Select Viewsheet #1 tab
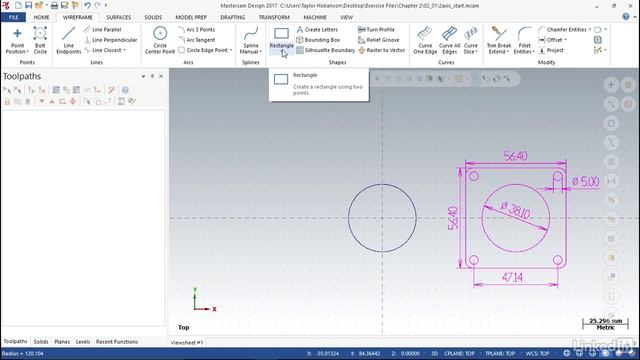 [x=187, y=342]
